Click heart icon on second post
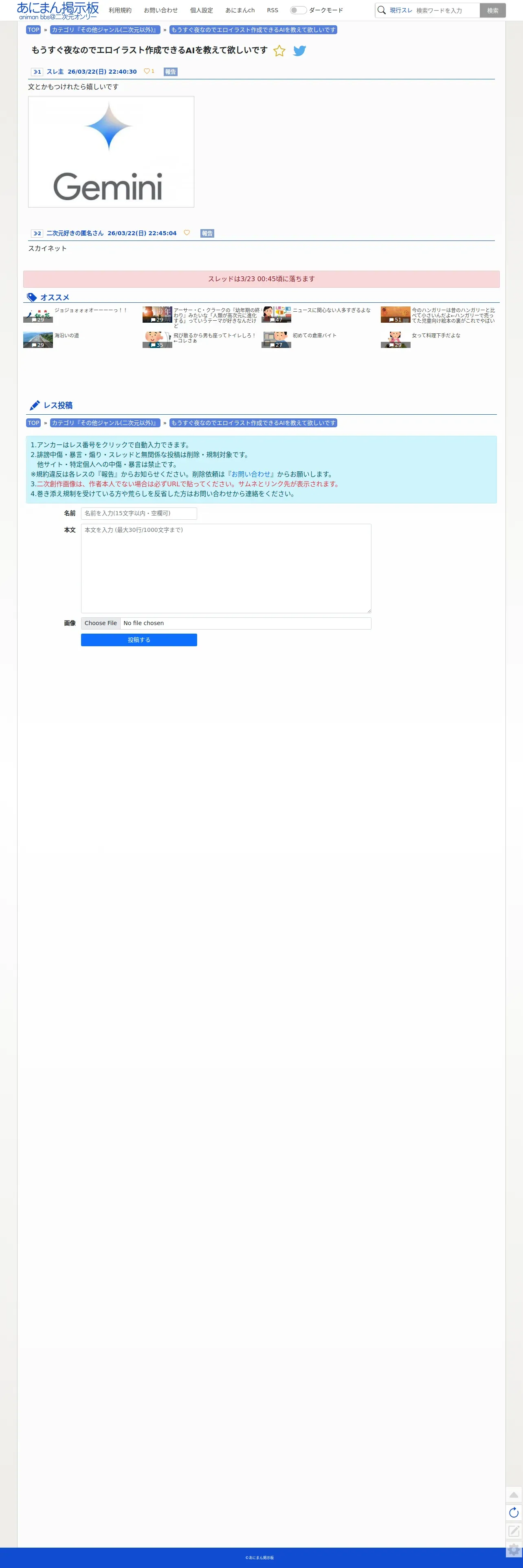 pos(187,232)
